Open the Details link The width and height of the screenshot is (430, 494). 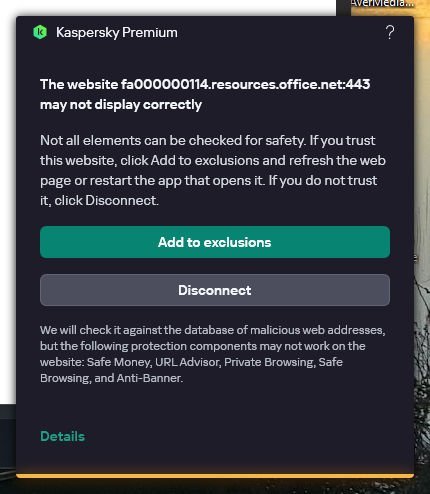coord(62,436)
